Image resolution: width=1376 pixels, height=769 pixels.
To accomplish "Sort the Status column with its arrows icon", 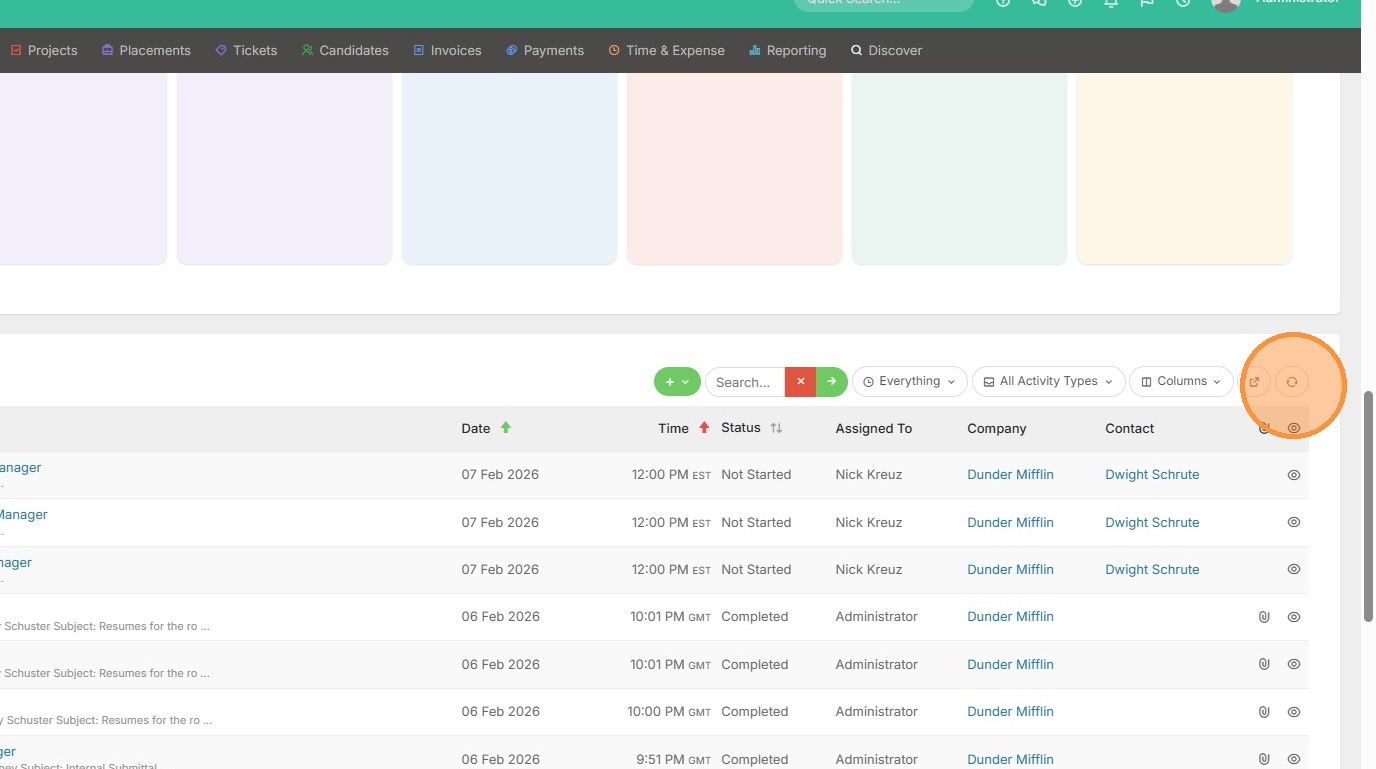I will pos(776,428).
